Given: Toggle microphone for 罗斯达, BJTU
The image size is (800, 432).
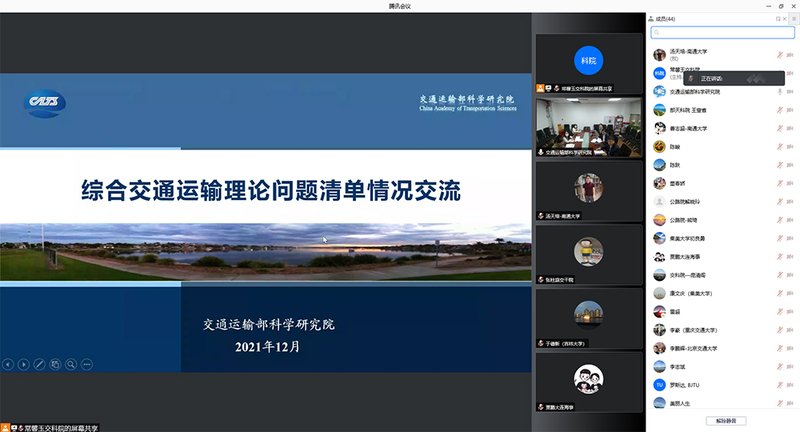Looking at the screenshot, I should click(780, 385).
